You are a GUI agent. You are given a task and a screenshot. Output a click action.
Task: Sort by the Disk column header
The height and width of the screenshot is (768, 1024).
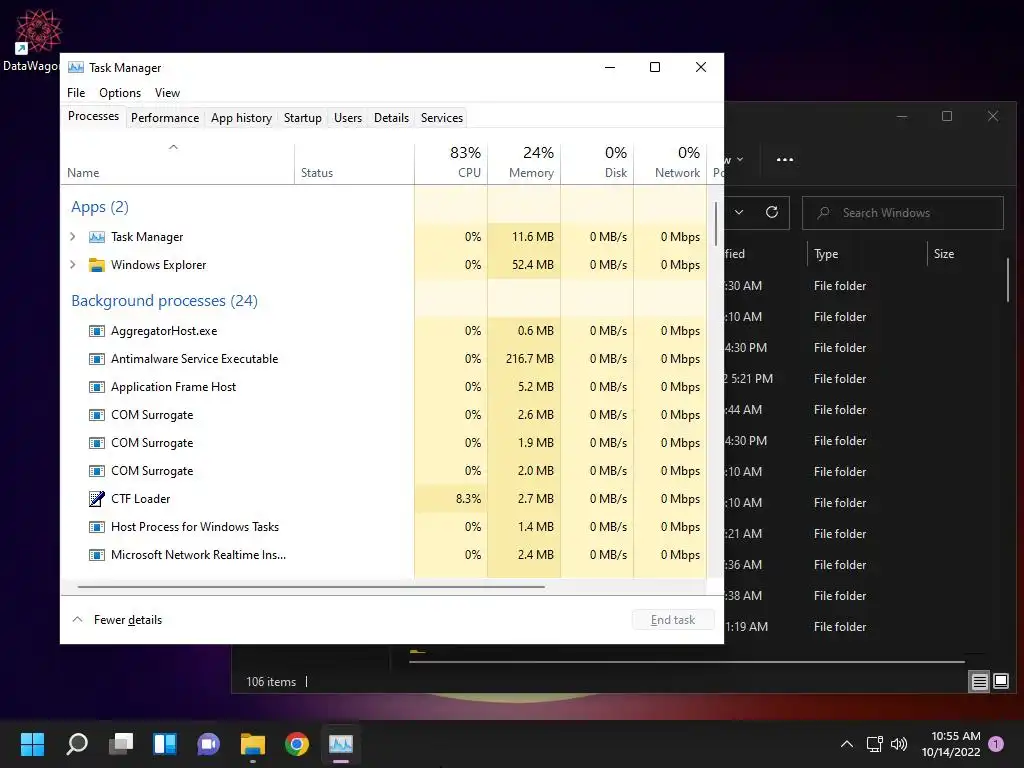coord(597,163)
